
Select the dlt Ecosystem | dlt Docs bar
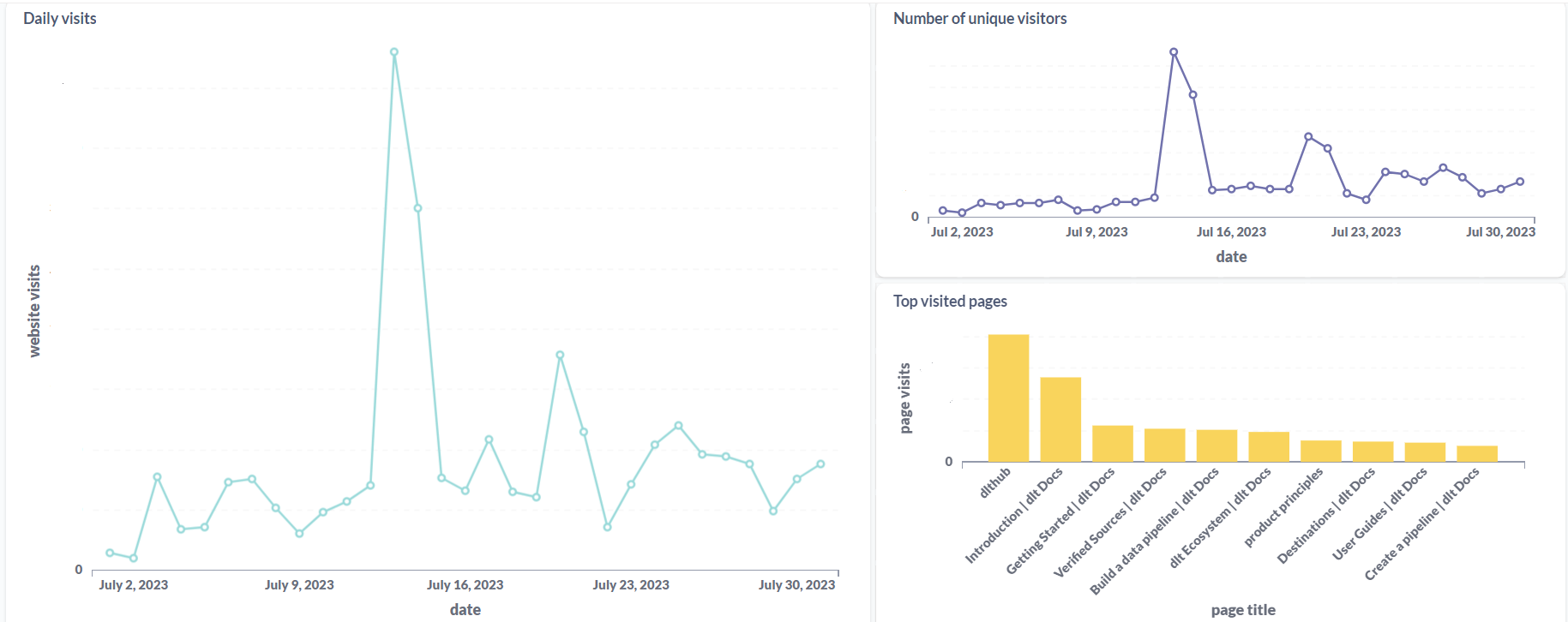click(x=1269, y=446)
